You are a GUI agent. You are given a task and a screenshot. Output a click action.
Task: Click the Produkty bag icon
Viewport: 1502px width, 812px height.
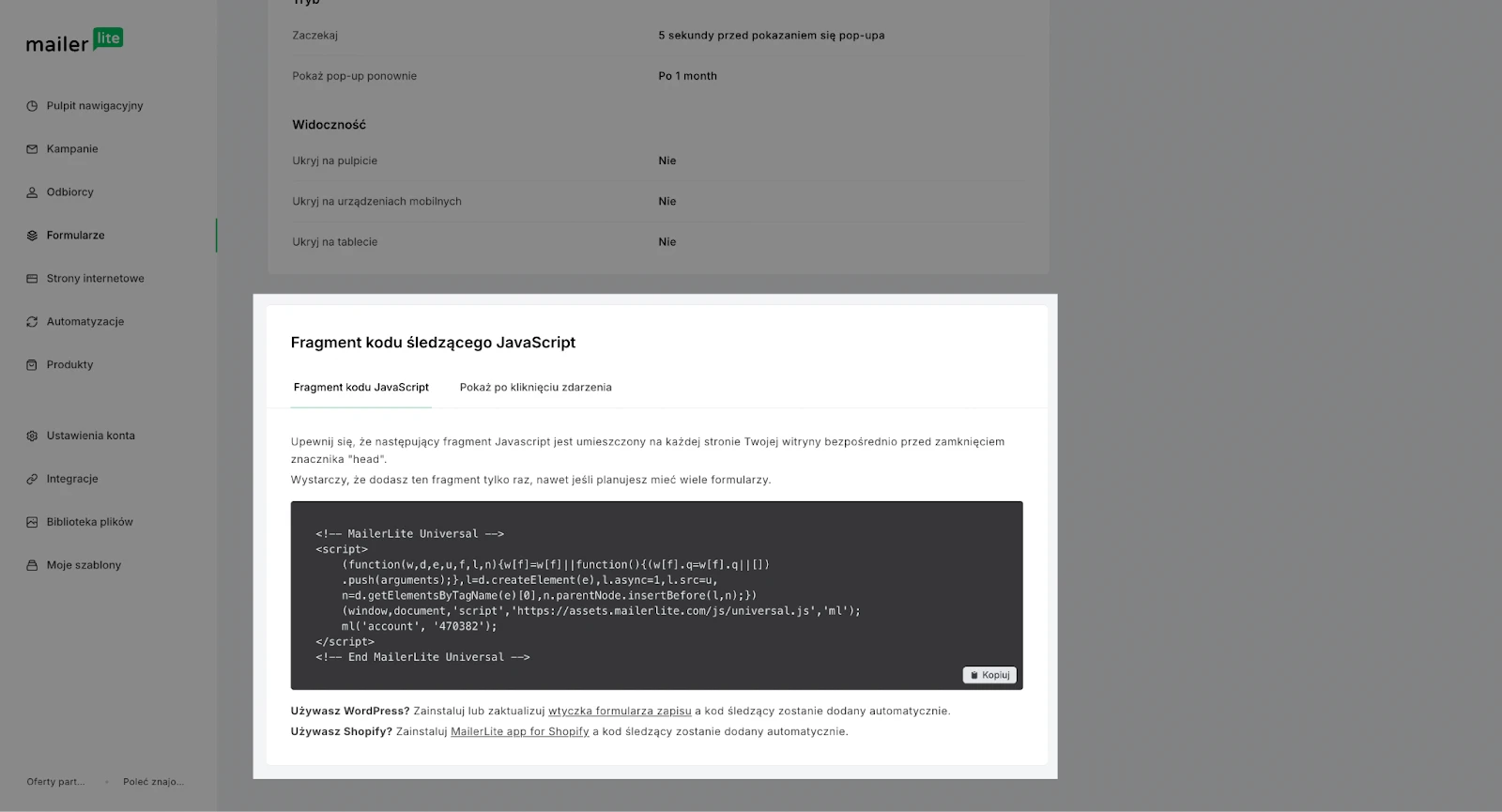pyautogui.click(x=32, y=365)
